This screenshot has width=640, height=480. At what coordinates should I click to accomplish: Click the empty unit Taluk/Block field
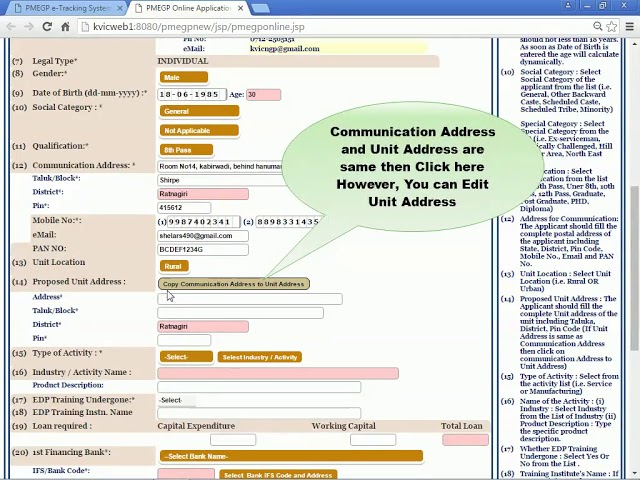pyautogui.click(x=240, y=313)
